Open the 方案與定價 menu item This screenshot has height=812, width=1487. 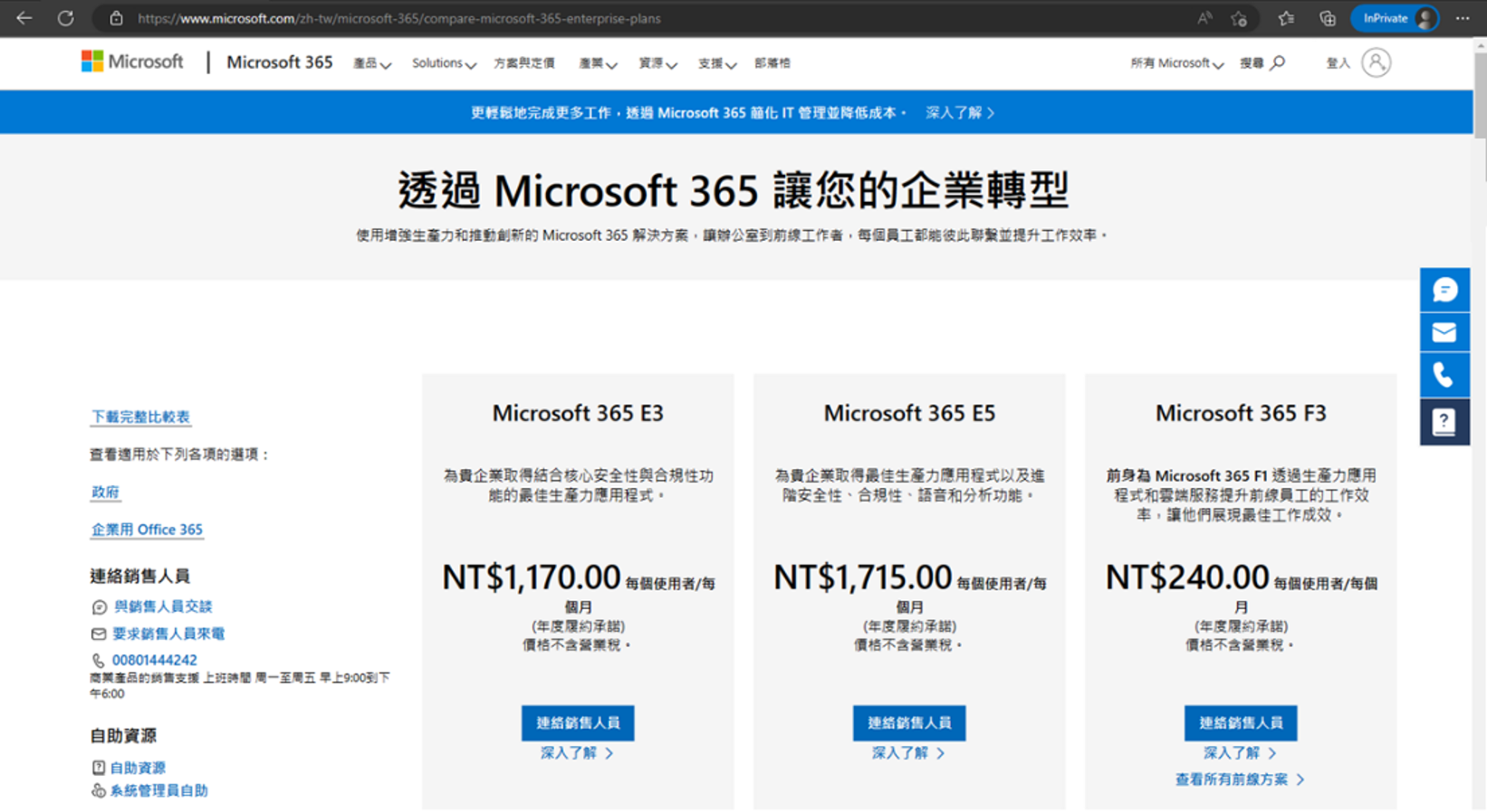tap(524, 63)
